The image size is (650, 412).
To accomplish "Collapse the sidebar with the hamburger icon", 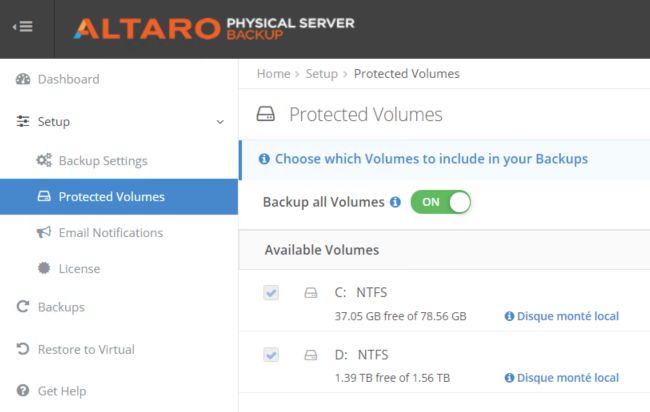I will 23,26.
